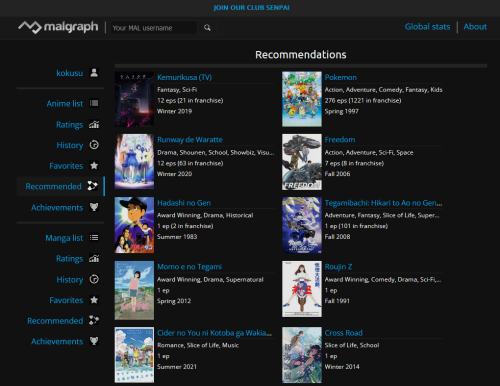Click the Manga list icon

(94, 238)
